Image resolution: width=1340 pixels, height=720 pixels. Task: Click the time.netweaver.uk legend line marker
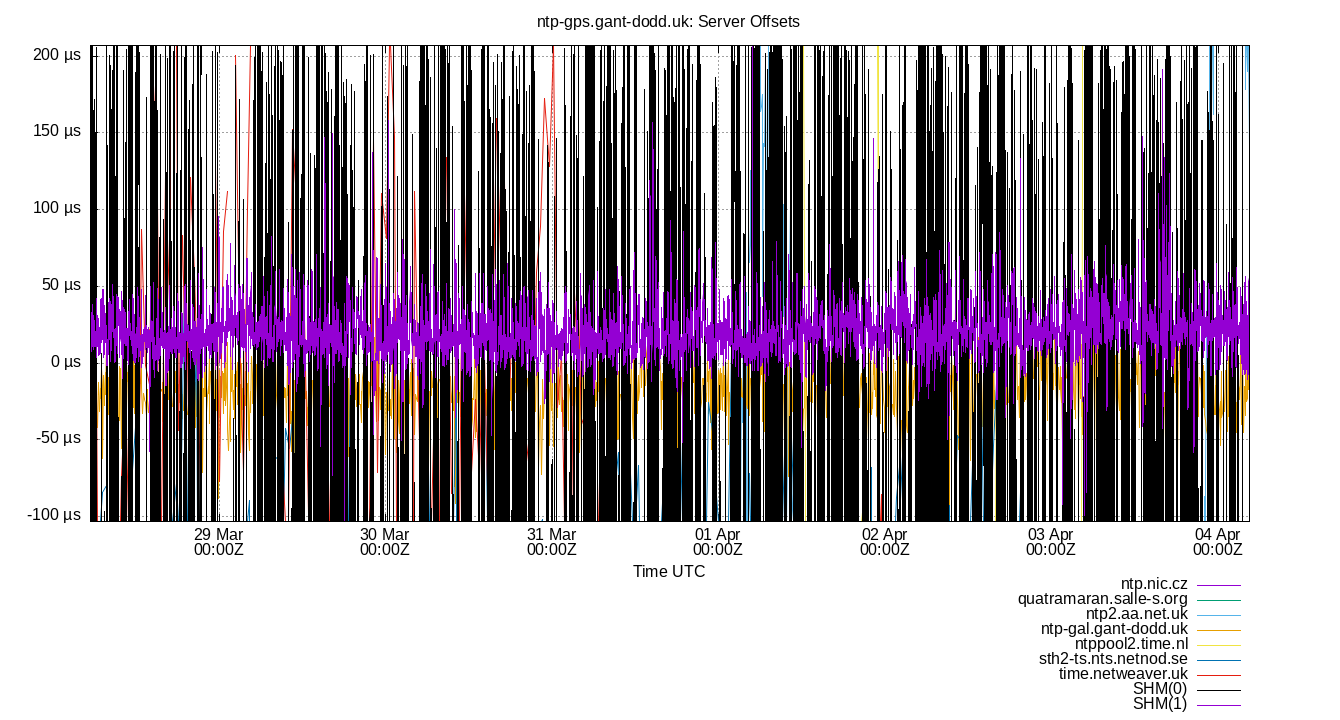(x=1220, y=674)
